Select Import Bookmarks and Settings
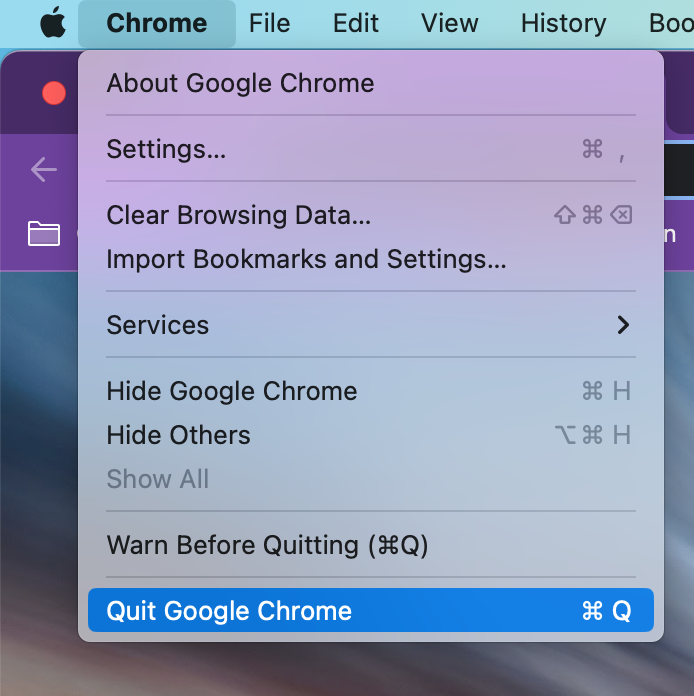The image size is (694, 696). (x=371, y=259)
